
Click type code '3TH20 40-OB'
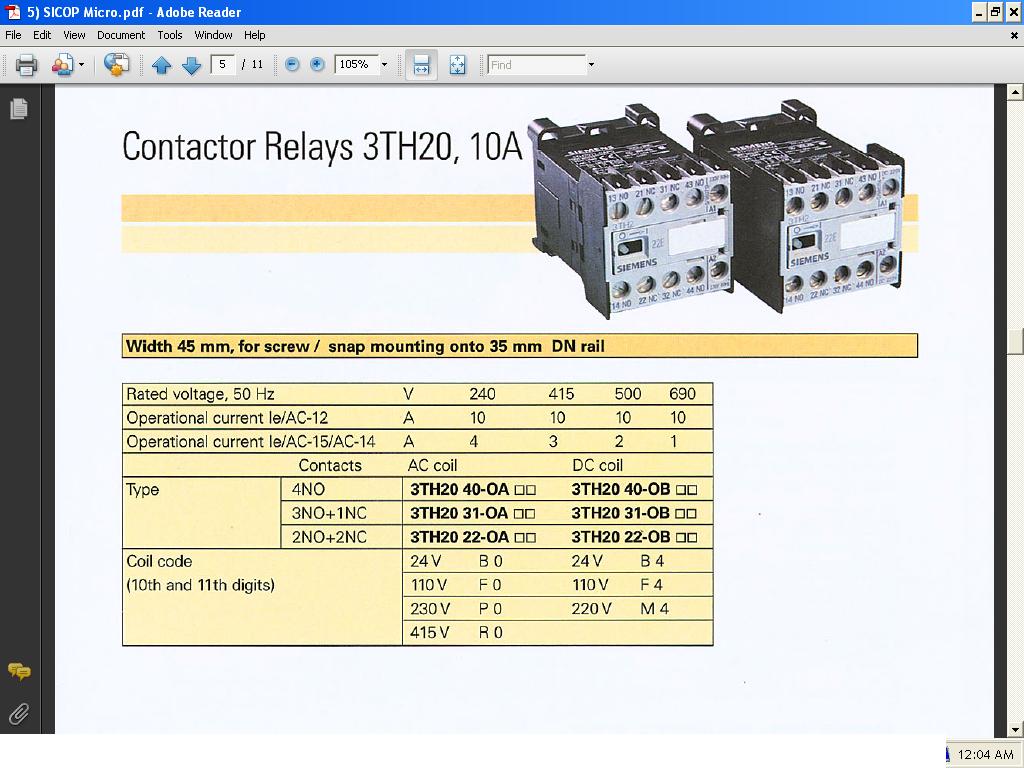621,489
